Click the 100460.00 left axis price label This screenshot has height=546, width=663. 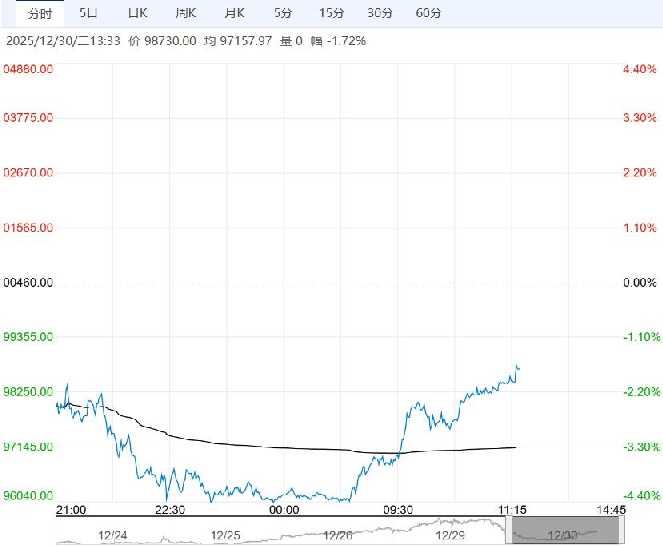coord(29,283)
